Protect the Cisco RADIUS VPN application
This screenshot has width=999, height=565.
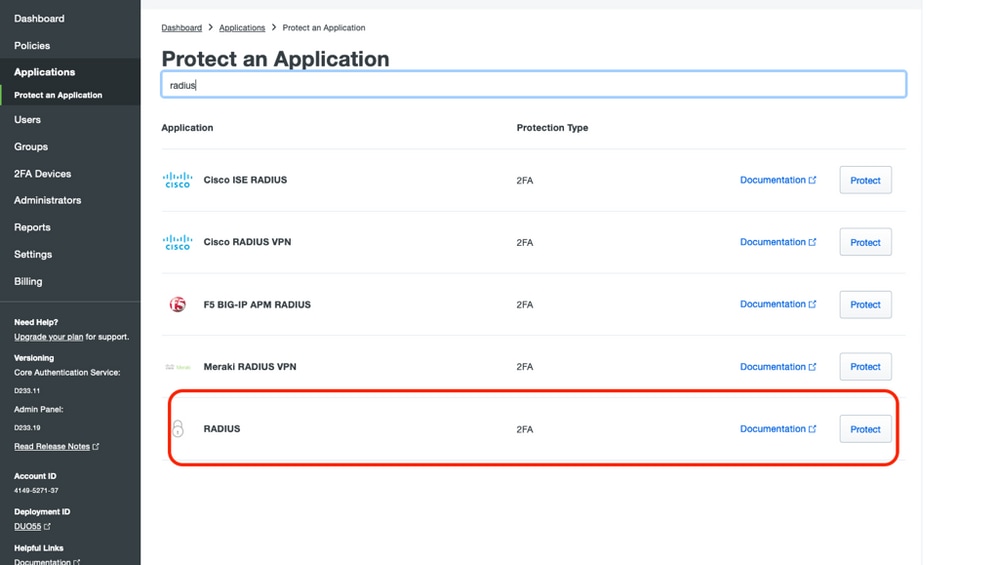[x=865, y=242]
